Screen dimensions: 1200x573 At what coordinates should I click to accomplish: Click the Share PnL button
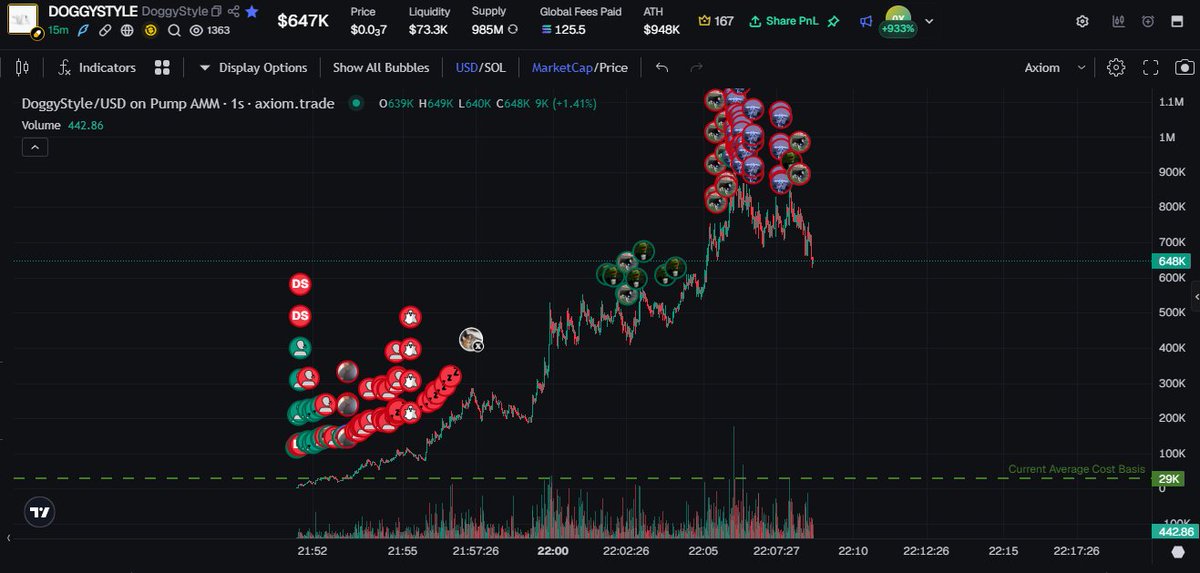point(785,20)
